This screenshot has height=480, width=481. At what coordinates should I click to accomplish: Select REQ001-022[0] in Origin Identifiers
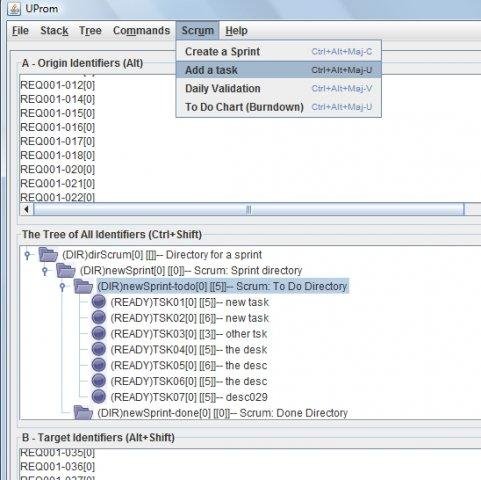point(57,197)
